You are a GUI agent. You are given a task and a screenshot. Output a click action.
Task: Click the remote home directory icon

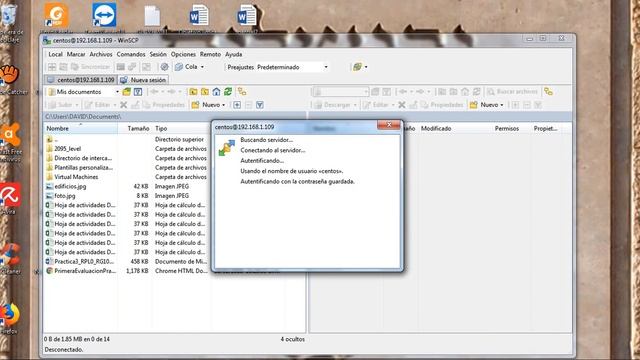coord(464,92)
